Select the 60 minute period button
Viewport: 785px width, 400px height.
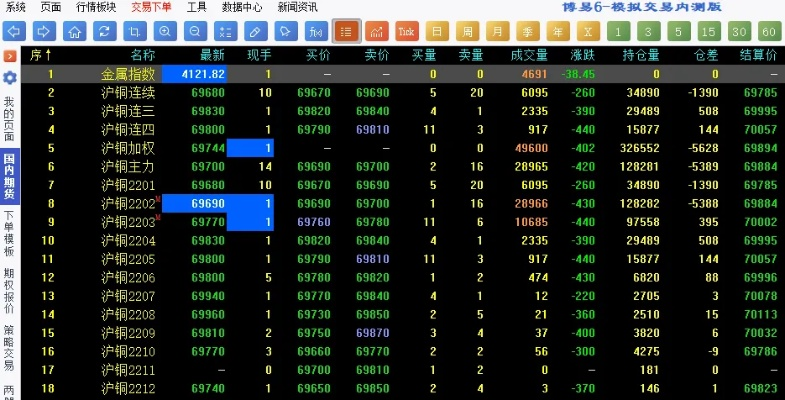coord(768,31)
